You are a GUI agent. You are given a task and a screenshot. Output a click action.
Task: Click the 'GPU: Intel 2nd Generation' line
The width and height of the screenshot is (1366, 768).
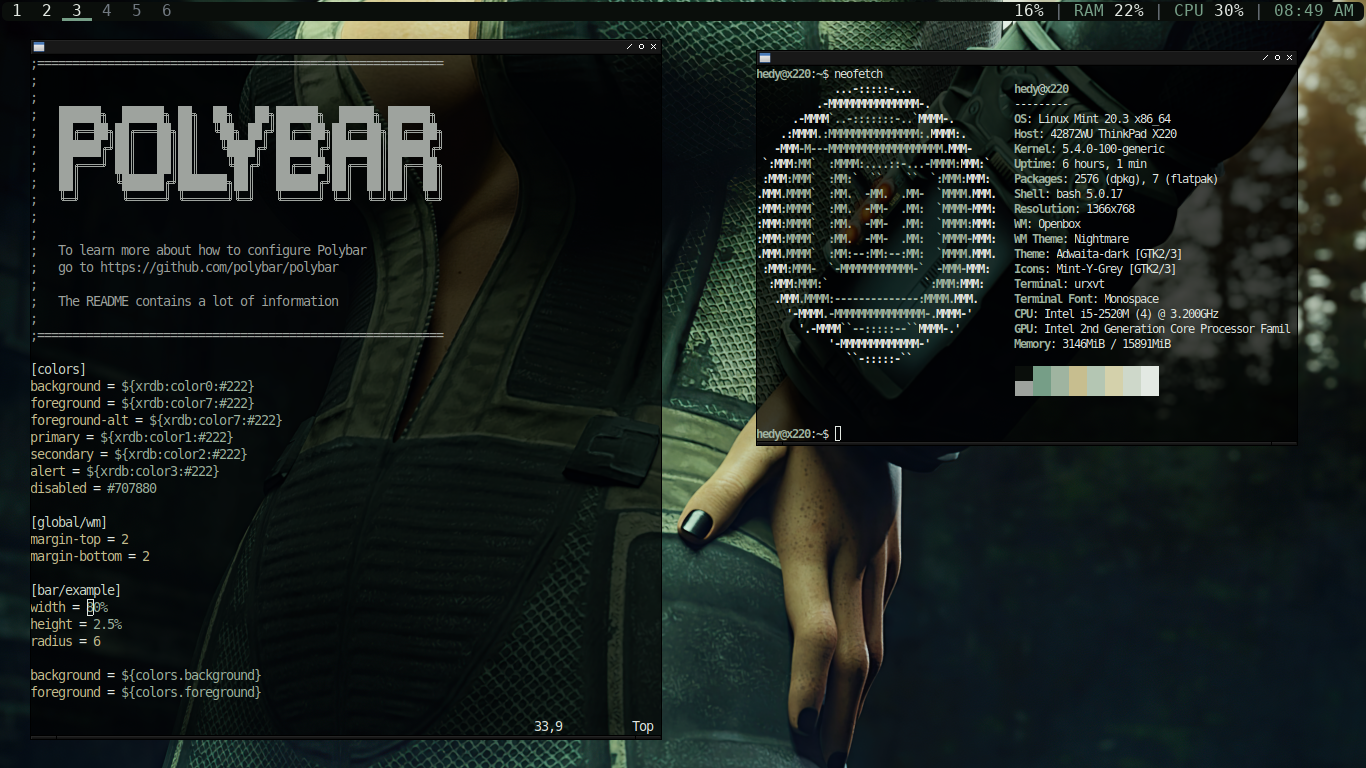(1152, 329)
